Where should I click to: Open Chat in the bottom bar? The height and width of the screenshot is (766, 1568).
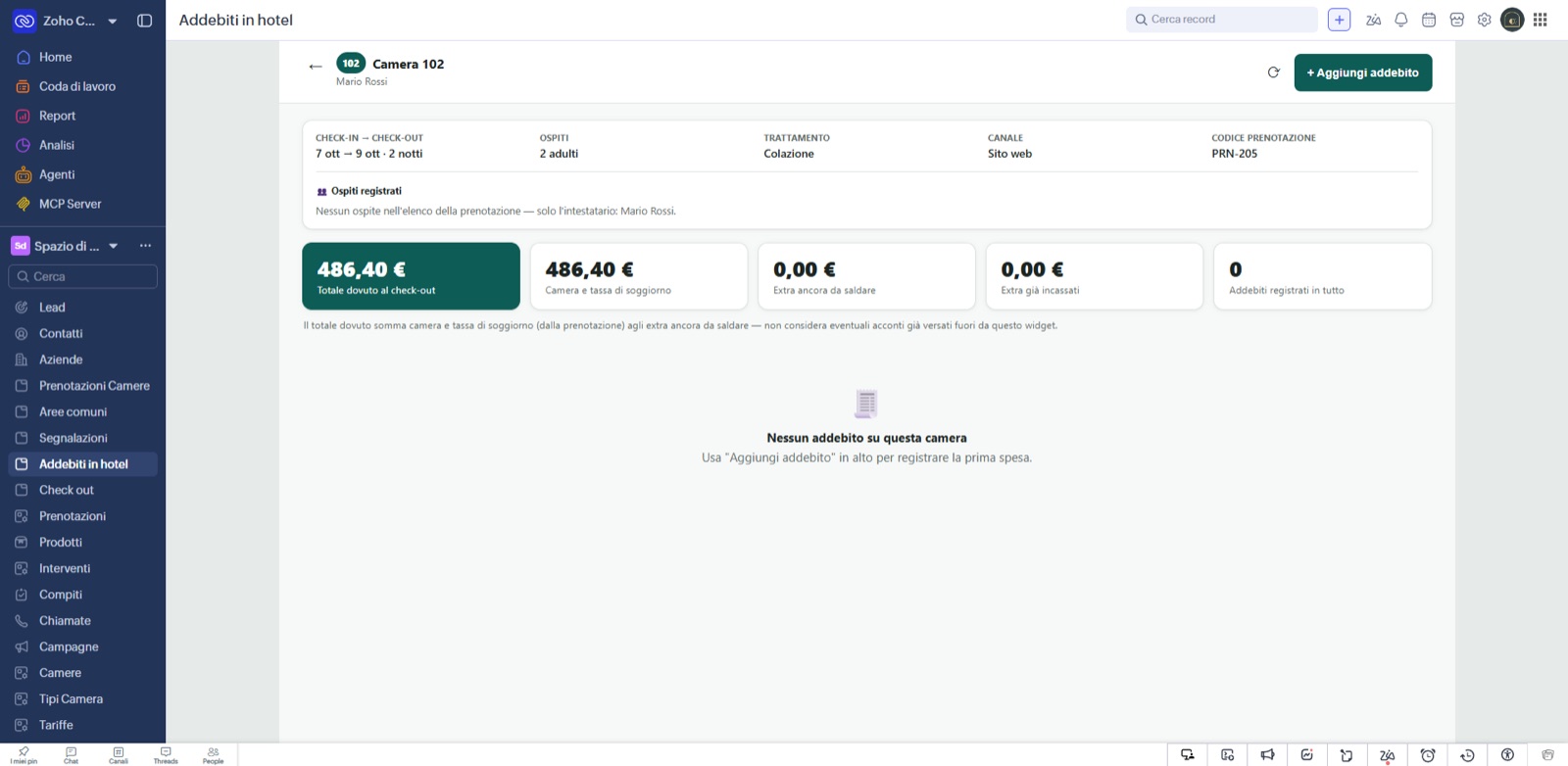(71, 755)
